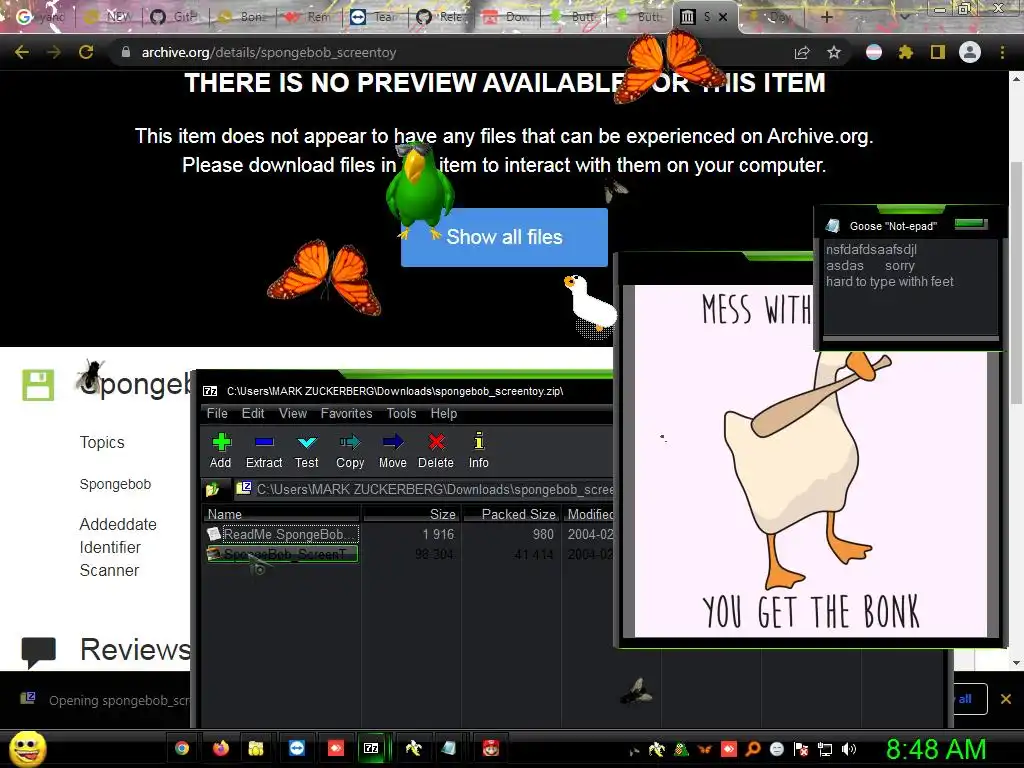Image resolution: width=1024 pixels, height=768 pixels.
Task: Open the 7-Zip Edit menu
Action: [253, 413]
